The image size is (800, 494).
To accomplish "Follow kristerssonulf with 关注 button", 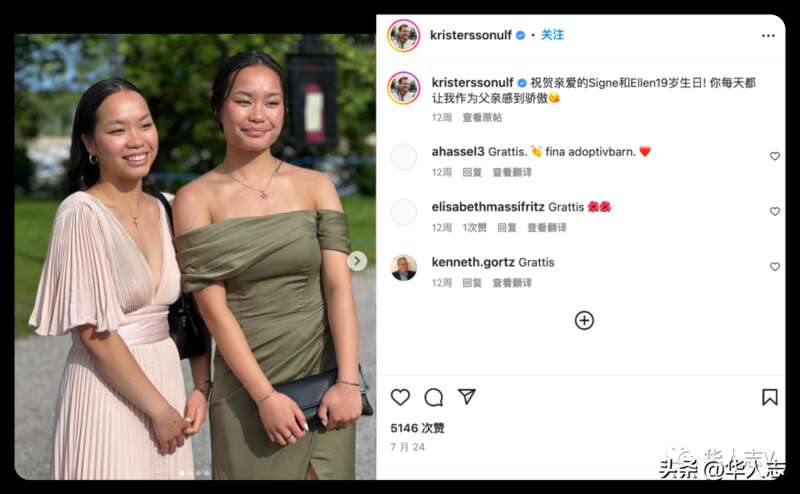I will click(x=552, y=35).
